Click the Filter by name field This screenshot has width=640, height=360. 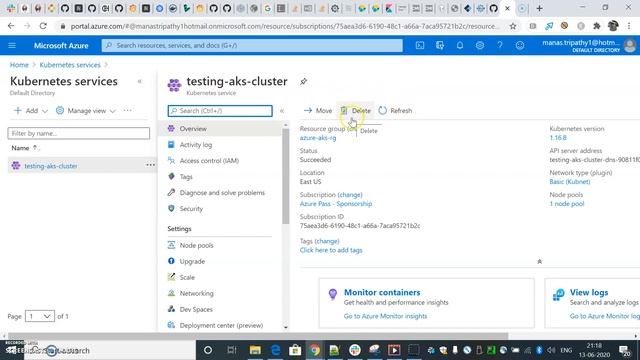(79, 133)
